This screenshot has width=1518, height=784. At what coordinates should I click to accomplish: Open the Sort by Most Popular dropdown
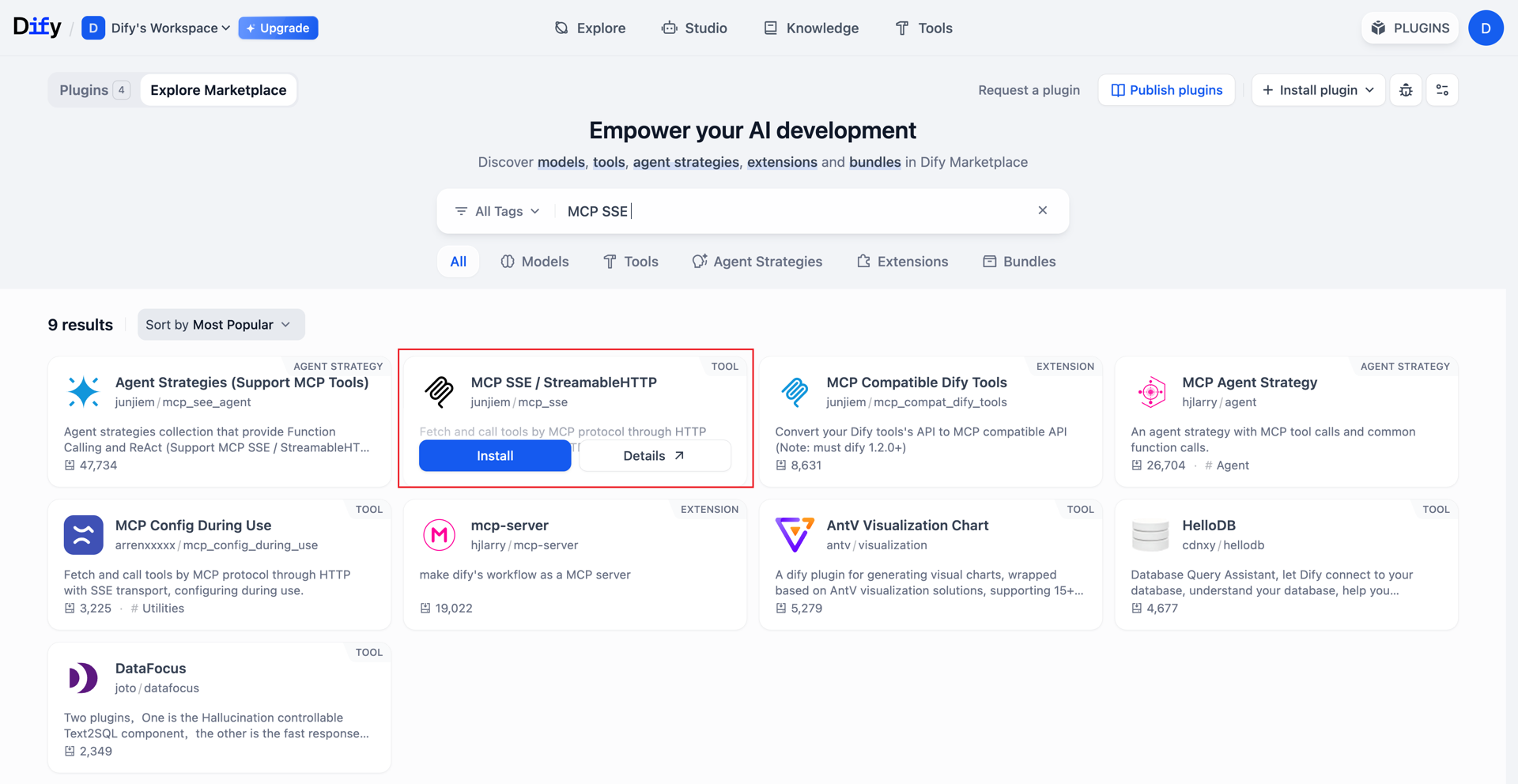pos(221,325)
